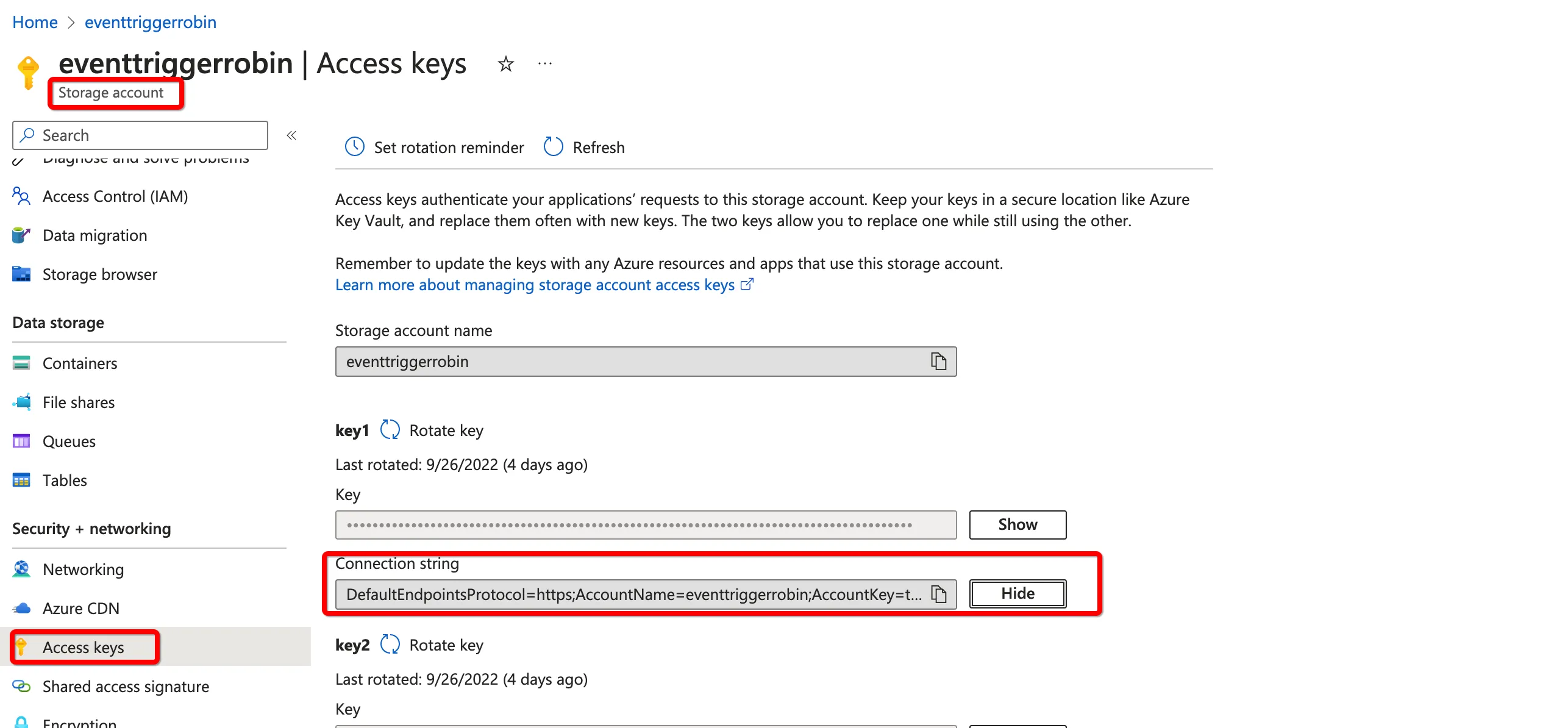Open the ellipsis more options menu

544,64
